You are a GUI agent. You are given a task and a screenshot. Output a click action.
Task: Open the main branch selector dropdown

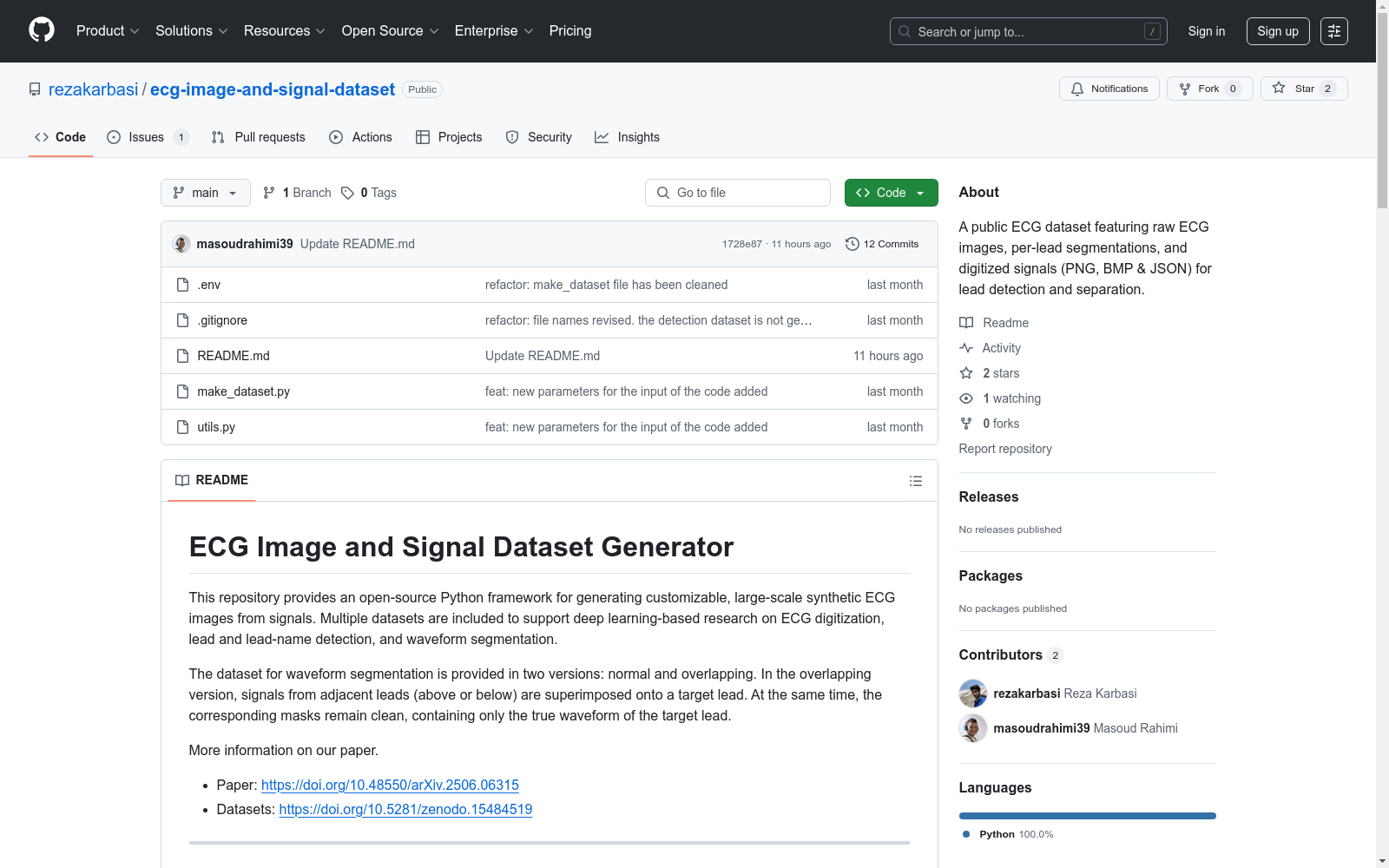[206, 193]
